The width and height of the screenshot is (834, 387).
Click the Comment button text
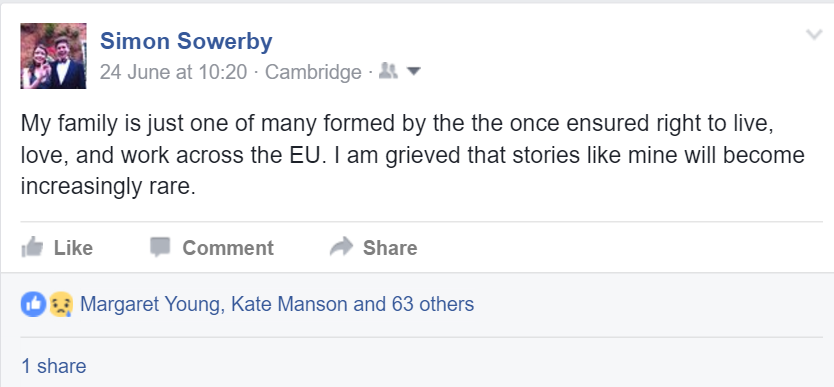point(228,248)
